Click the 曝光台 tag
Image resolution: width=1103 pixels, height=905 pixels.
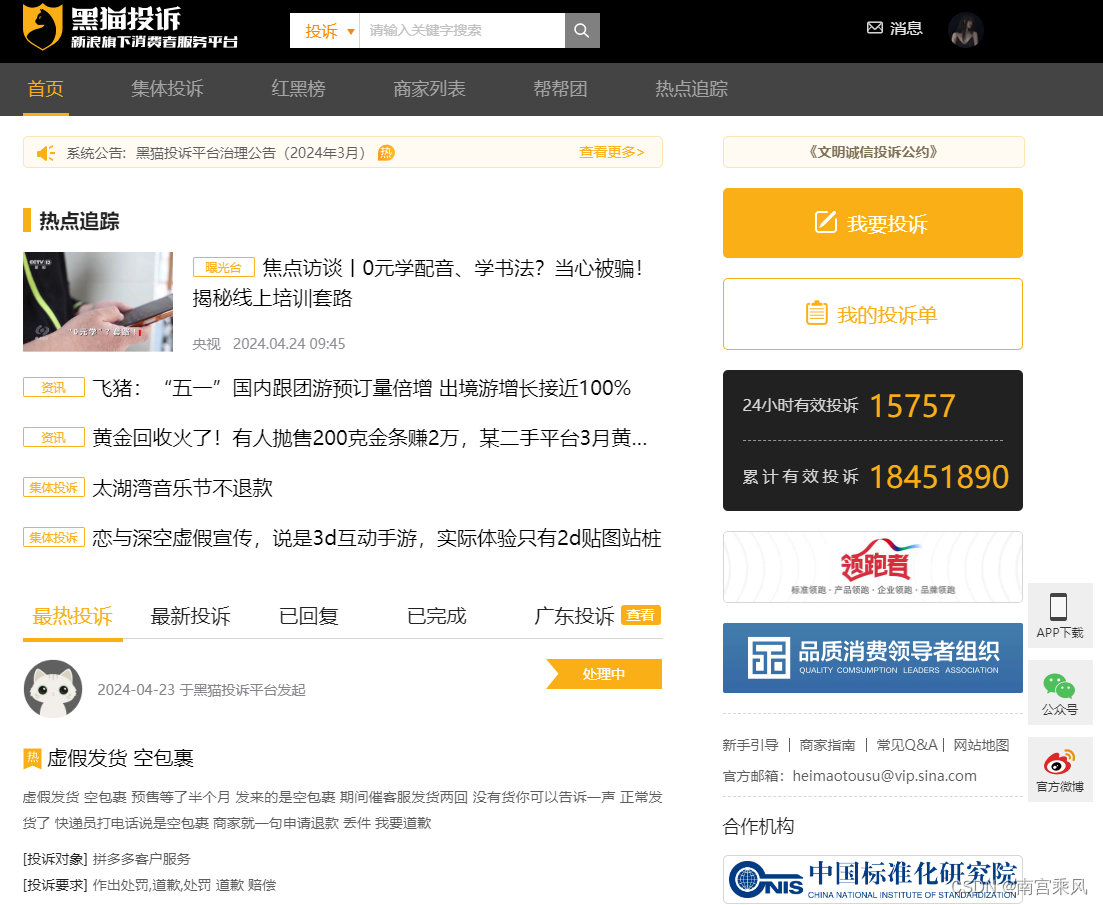(224, 267)
